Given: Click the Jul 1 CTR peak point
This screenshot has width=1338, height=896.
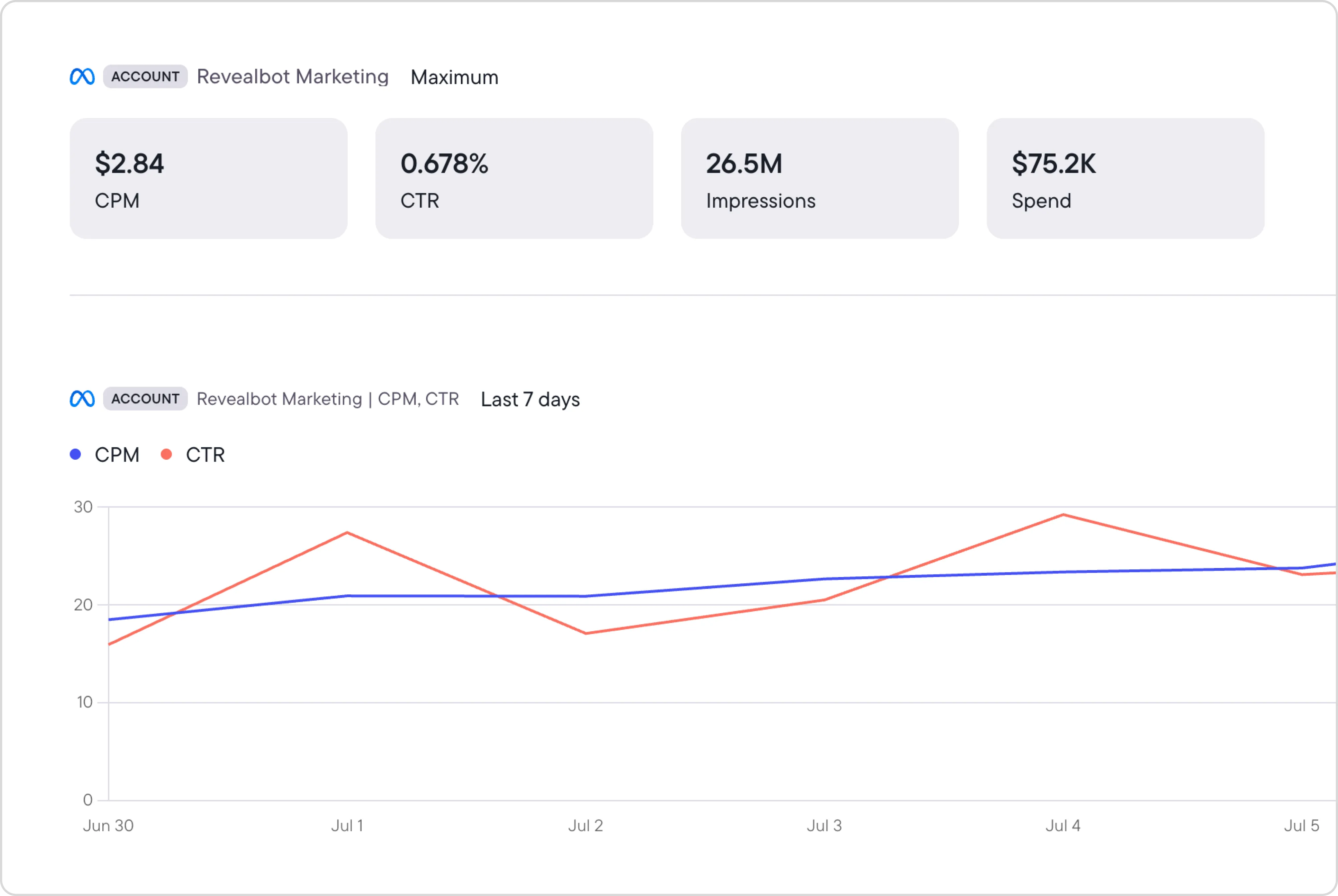Looking at the screenshot, I should [347, 533].
